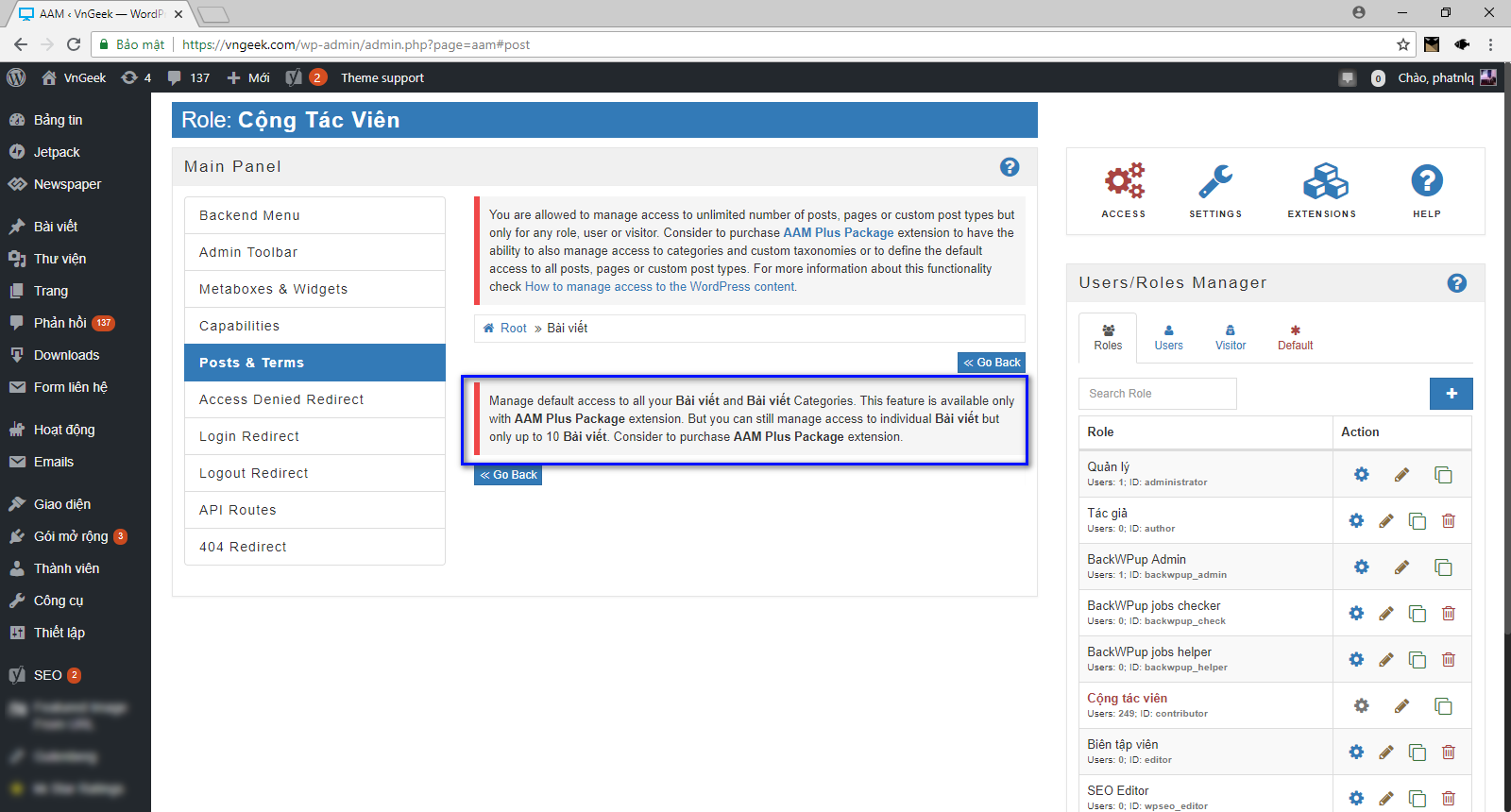Switch to the Default tab

pyautogui.click(x=1295, y=338)
